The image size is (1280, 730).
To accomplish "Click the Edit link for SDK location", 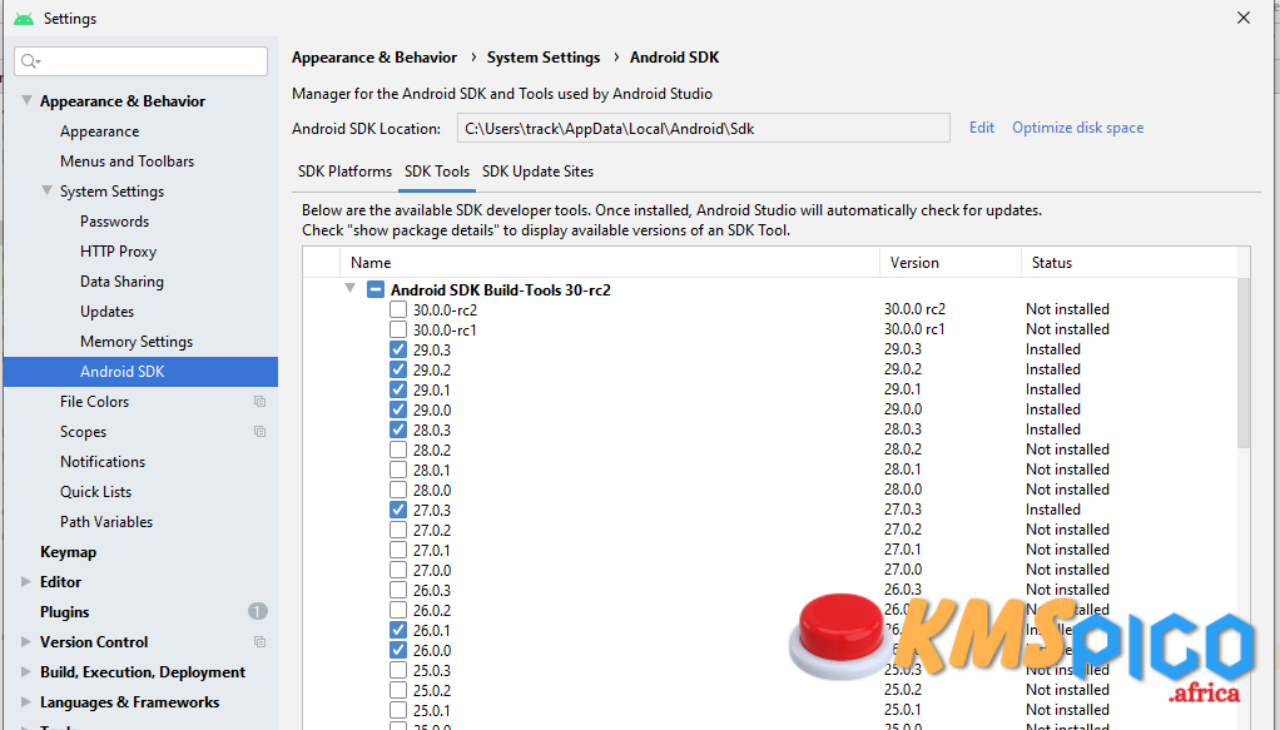I will point(982,128).
